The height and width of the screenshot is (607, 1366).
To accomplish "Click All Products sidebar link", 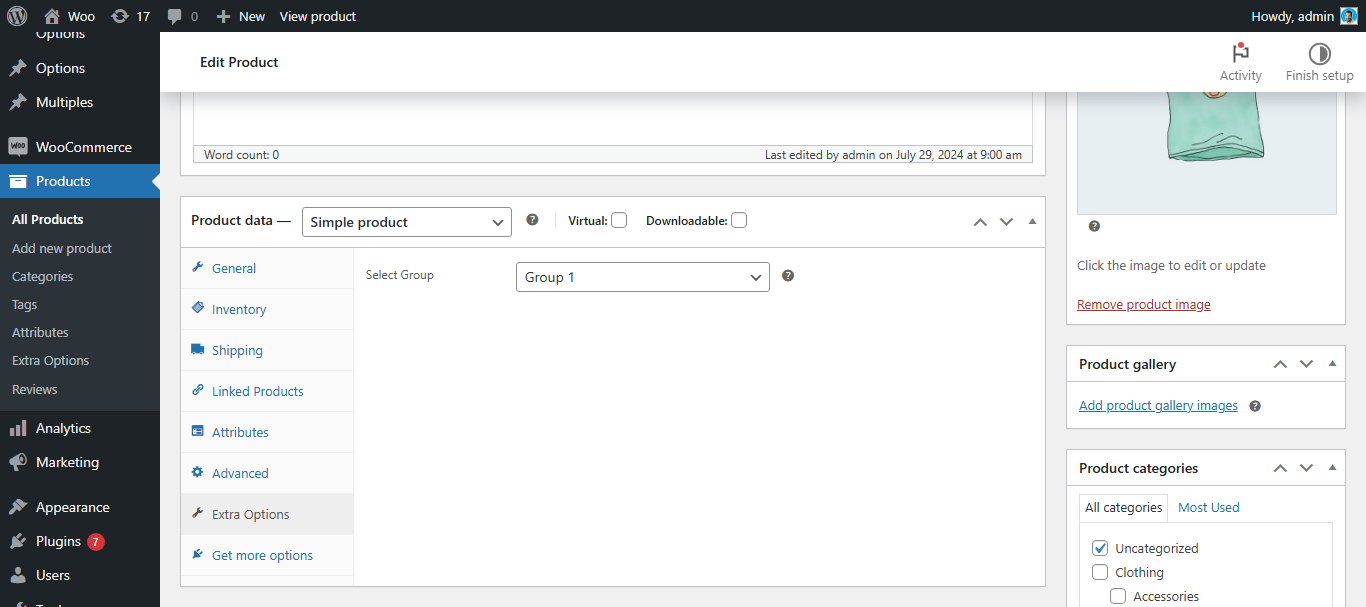I will pos(48,219).
